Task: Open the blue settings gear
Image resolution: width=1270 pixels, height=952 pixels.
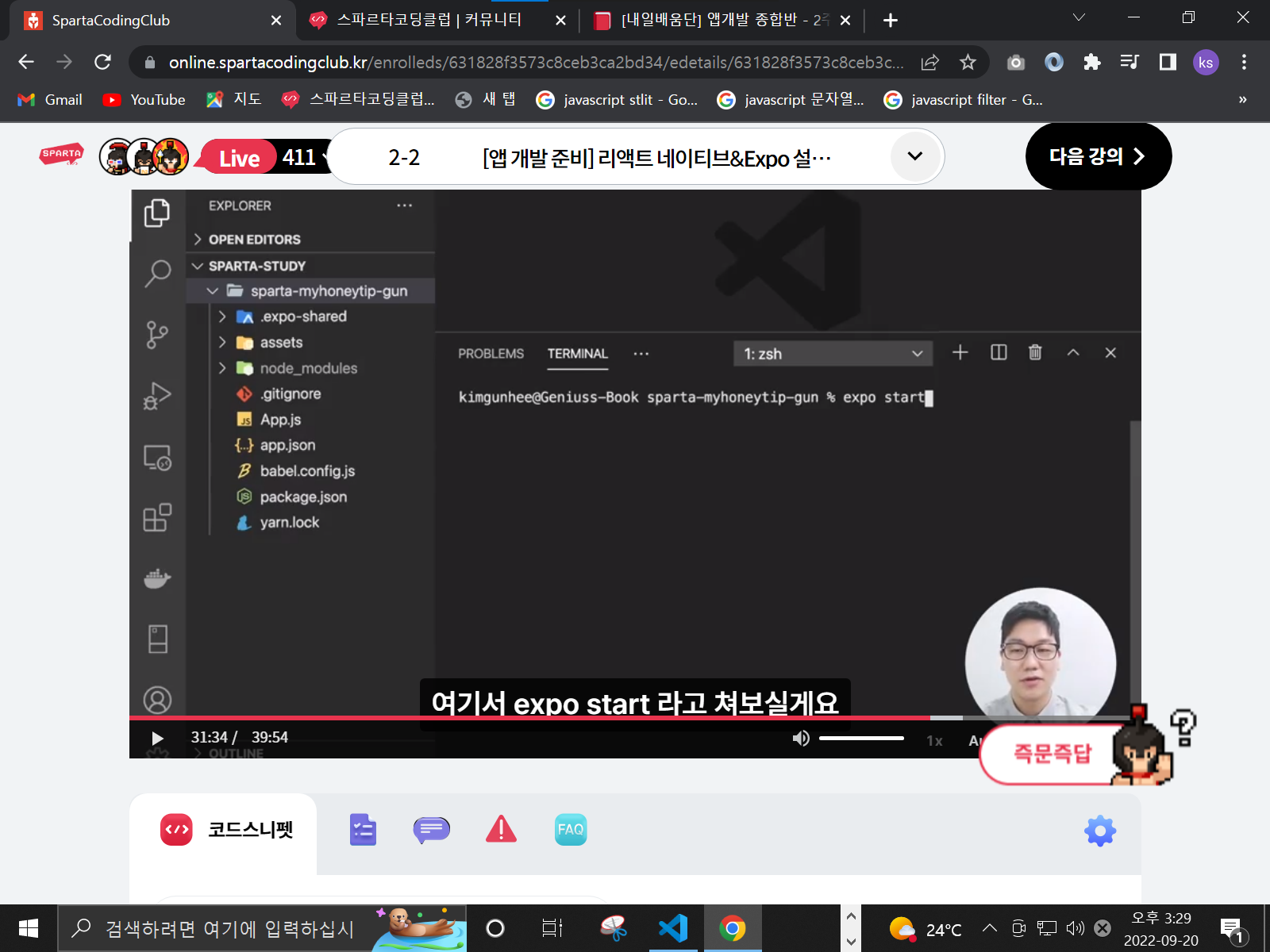Action: 1100,831
